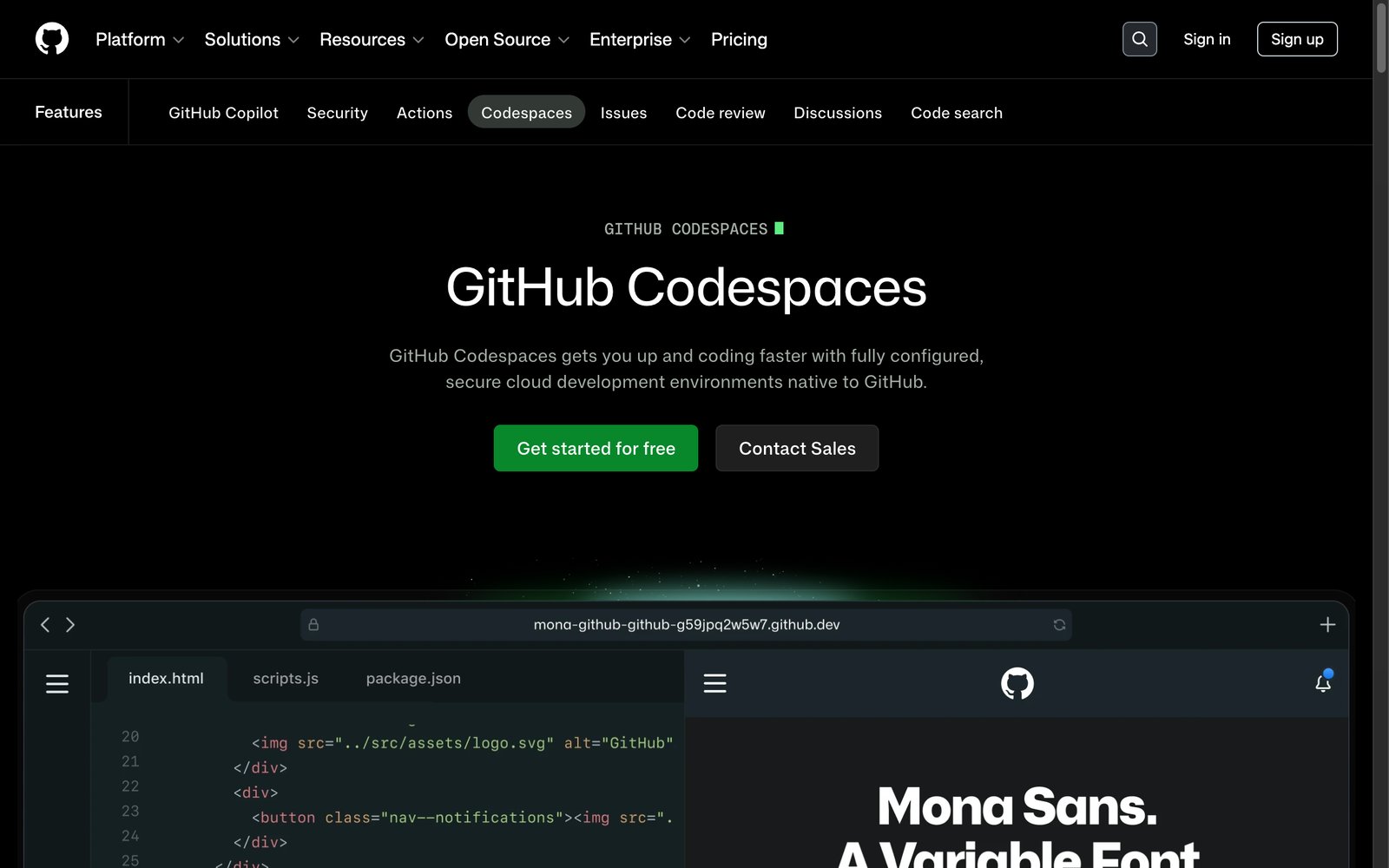Screen dimensions: 1389x868
Task: Go to Discussions feature tab
Action: [x=838, y=113]
